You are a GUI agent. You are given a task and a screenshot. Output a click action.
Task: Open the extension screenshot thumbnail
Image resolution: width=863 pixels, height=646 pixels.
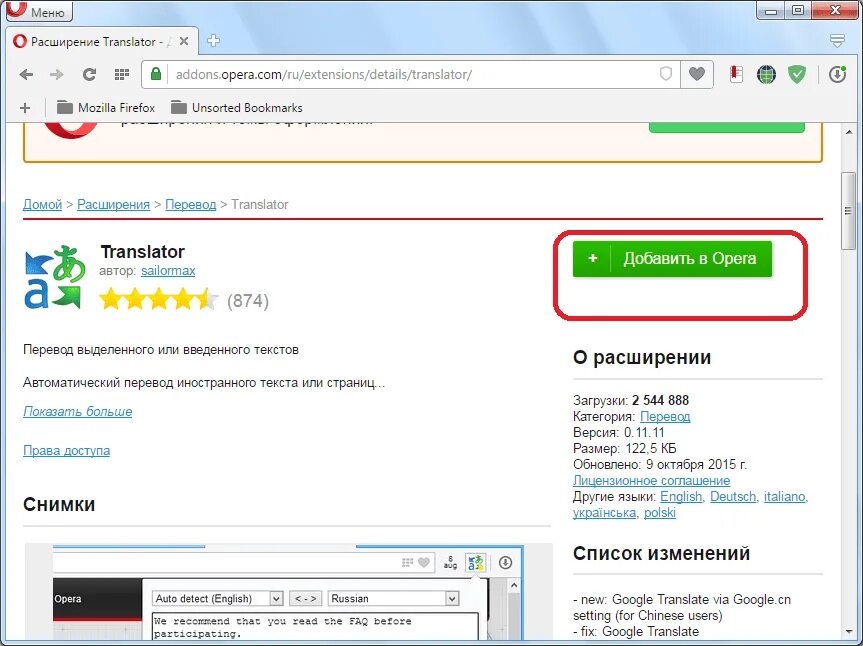288,592
